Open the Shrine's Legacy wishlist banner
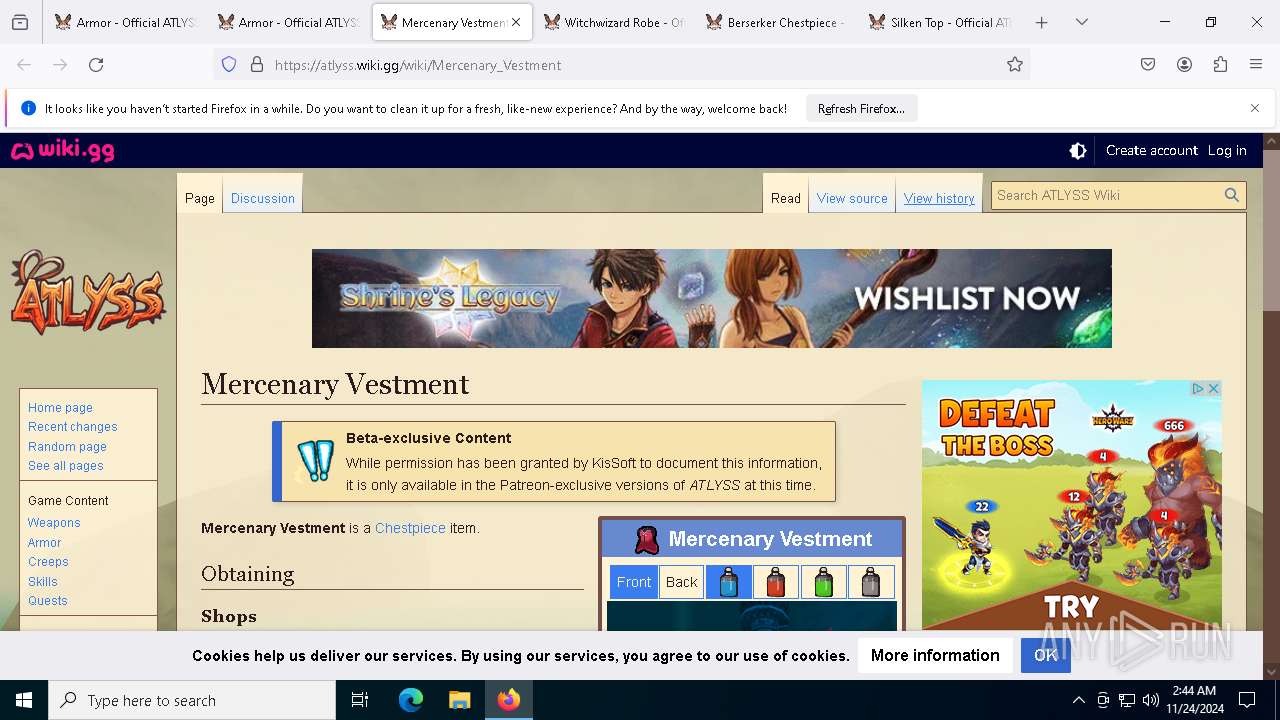This screenshot has height=720, width=1280. point(712,298)
